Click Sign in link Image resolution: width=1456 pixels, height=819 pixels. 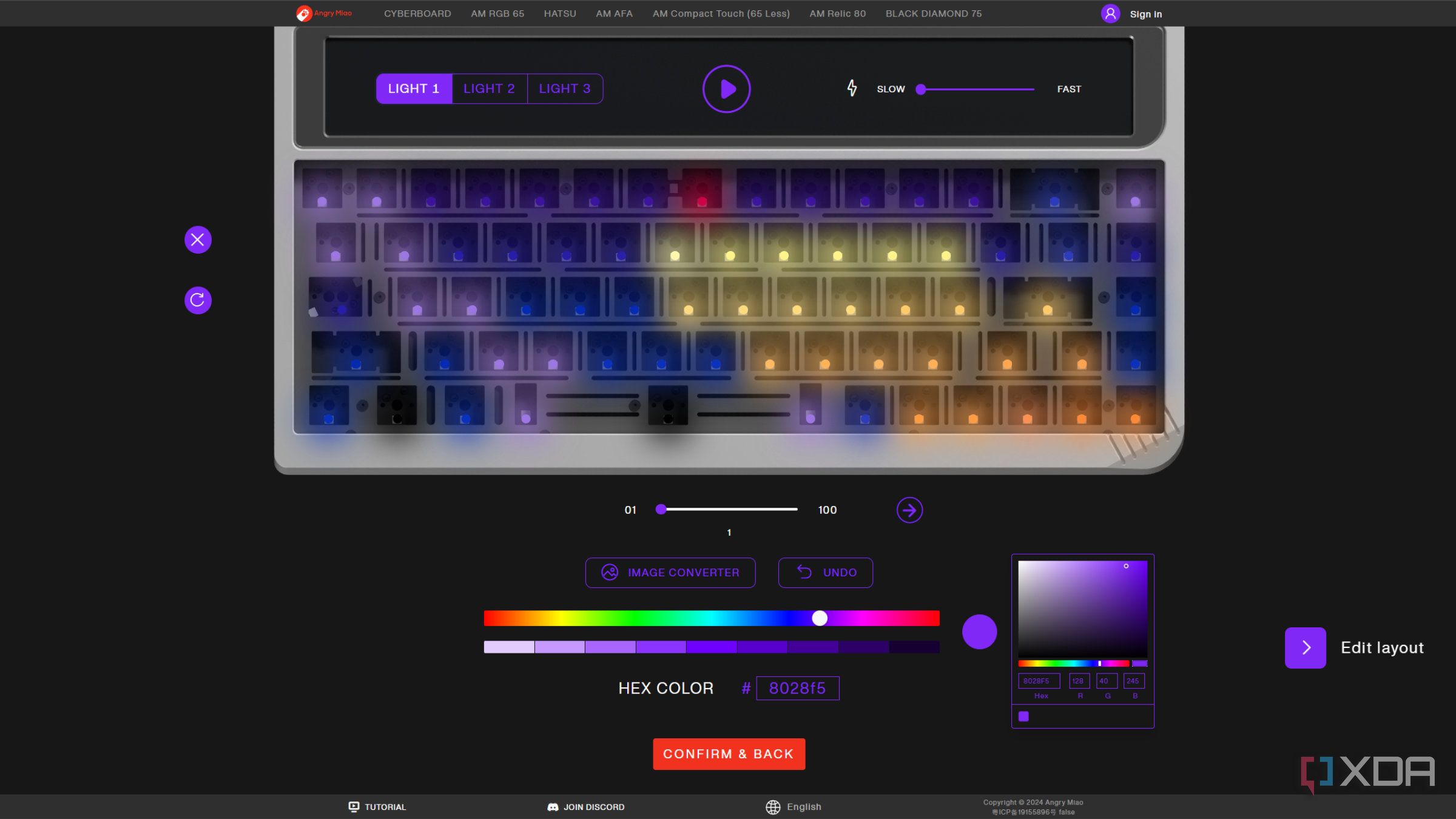(1145, 14)
